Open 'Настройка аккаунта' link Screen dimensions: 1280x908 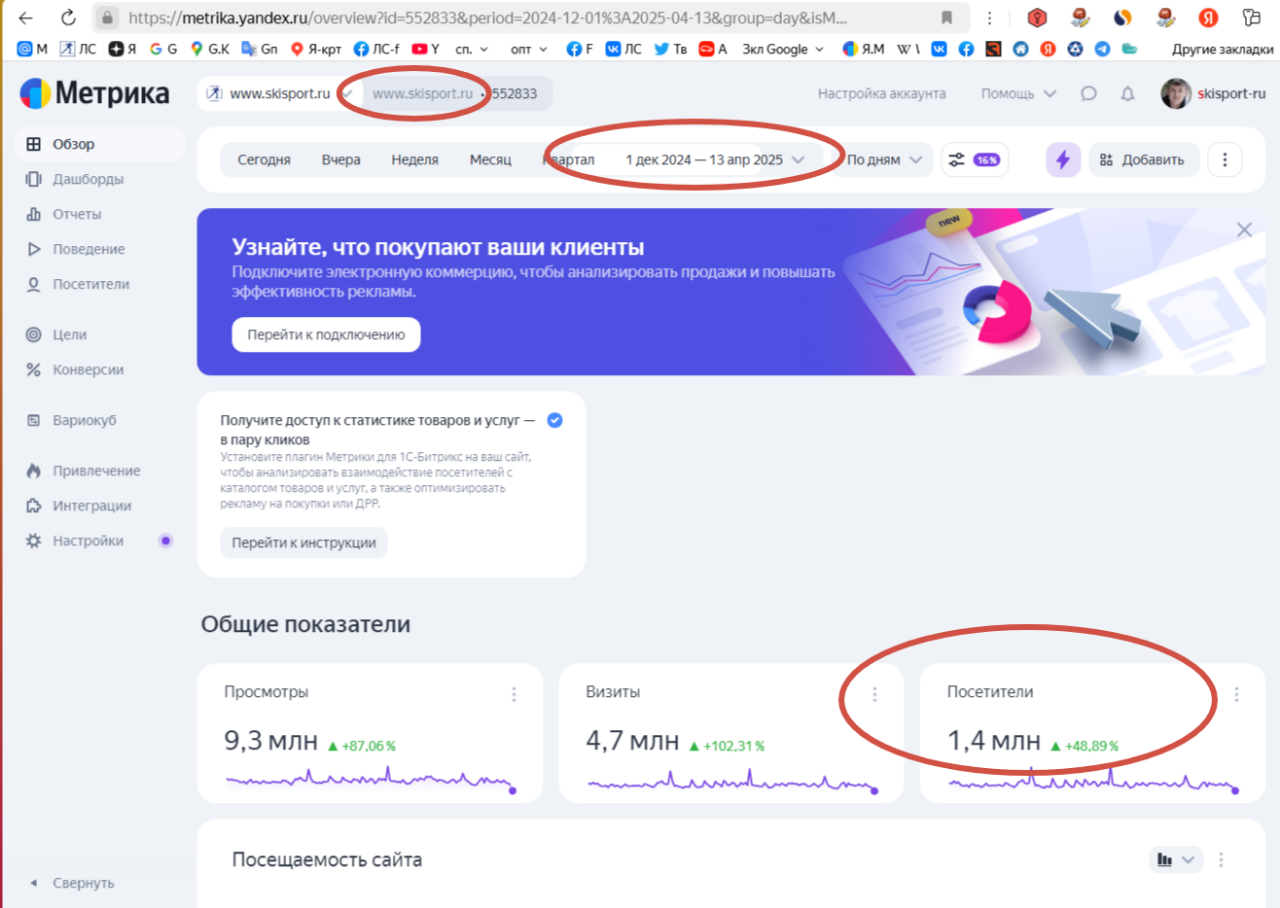(882, 94)
